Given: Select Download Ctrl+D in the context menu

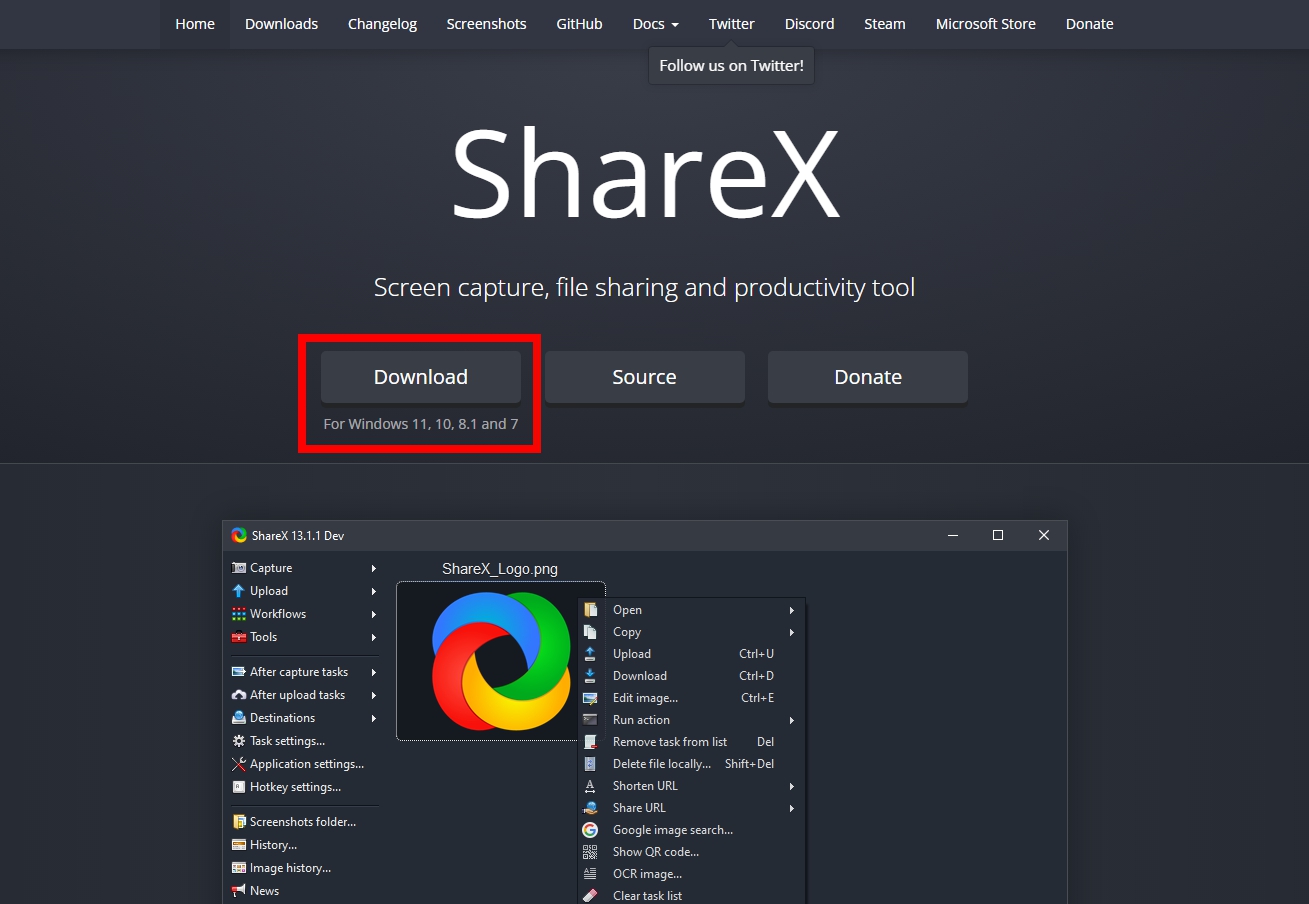Looking at the screenshot, I should click(692, 676).
